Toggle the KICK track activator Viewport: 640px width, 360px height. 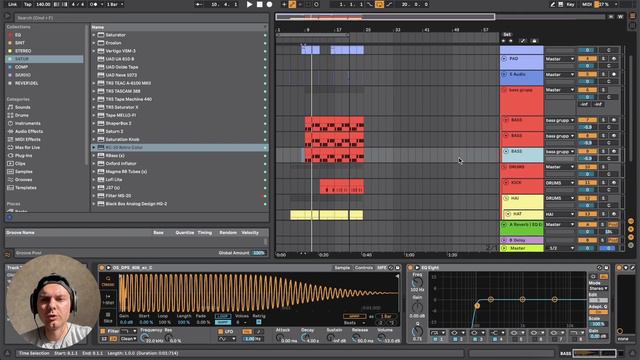587,182
